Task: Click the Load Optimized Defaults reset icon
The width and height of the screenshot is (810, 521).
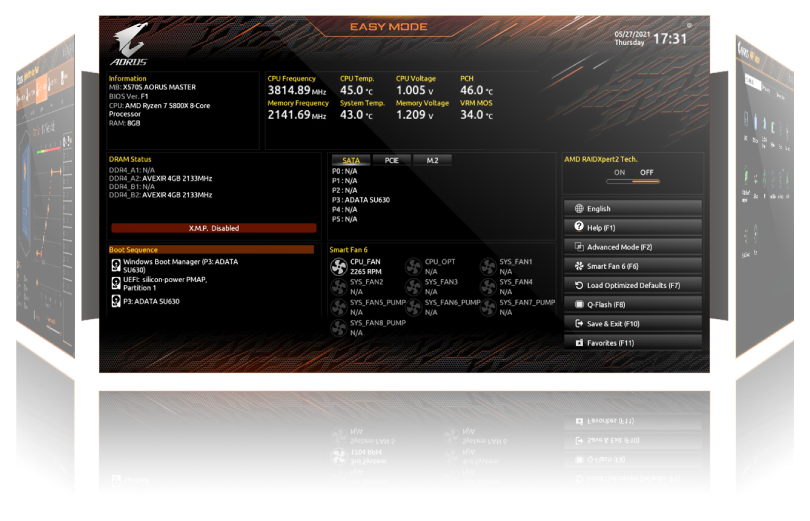Action: [x=579, y=285]
